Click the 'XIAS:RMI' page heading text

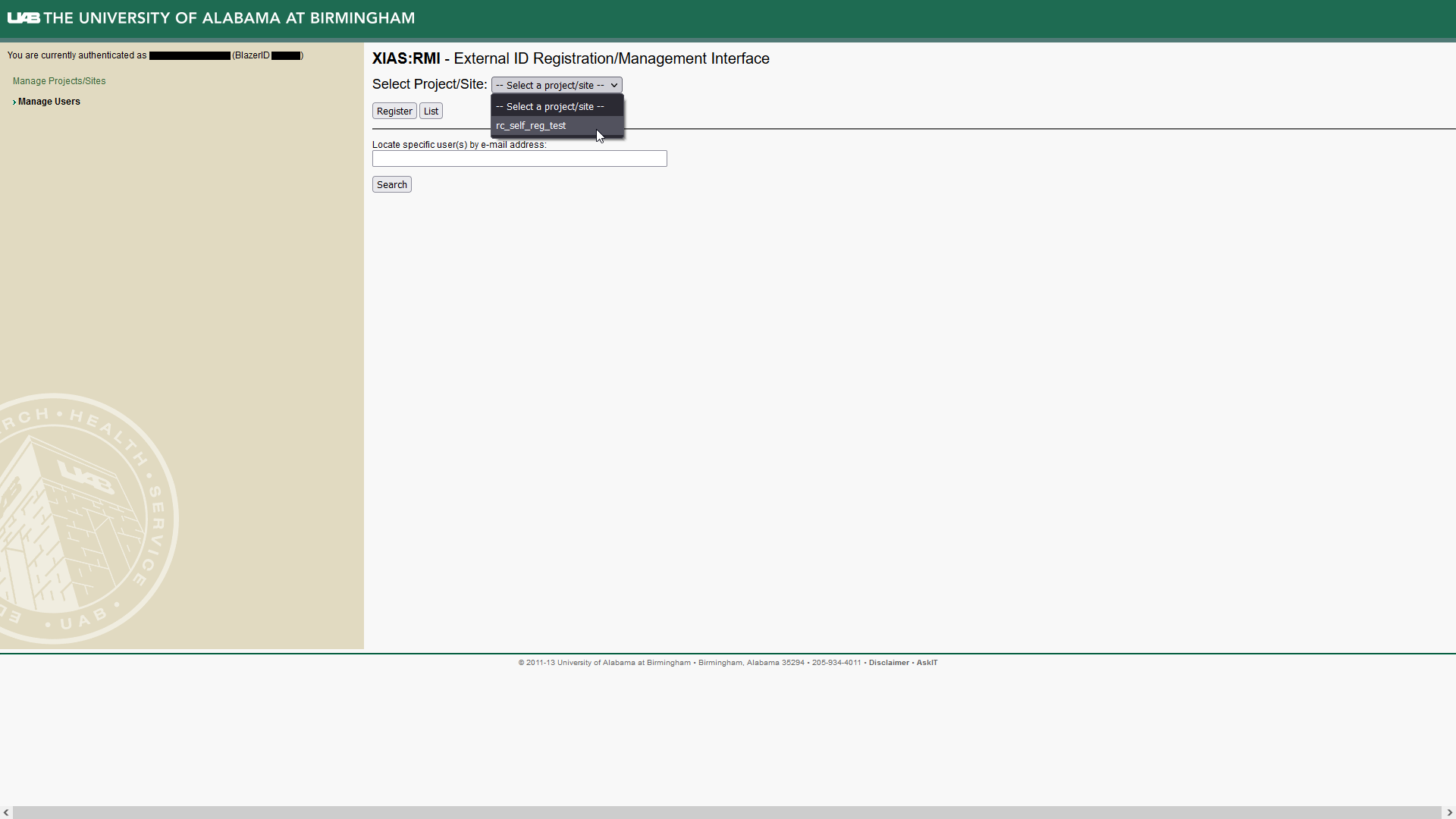[406, 58]
